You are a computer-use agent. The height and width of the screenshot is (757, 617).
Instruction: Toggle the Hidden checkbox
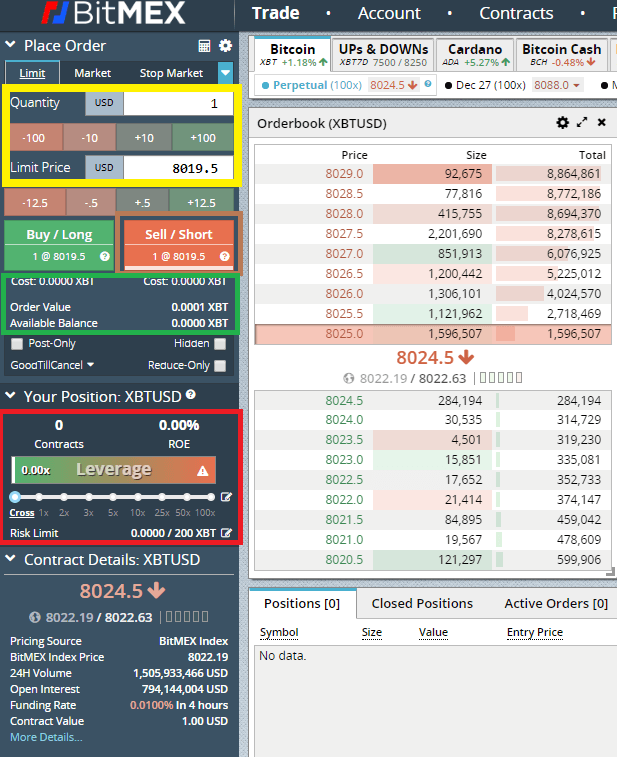(x=220, y=344)
